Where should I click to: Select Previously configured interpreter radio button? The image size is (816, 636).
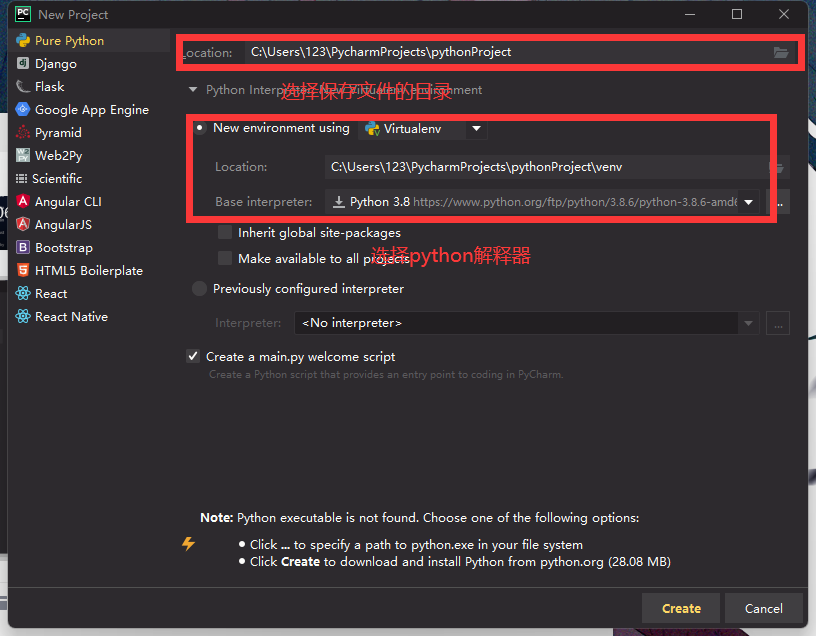[200, 288]
